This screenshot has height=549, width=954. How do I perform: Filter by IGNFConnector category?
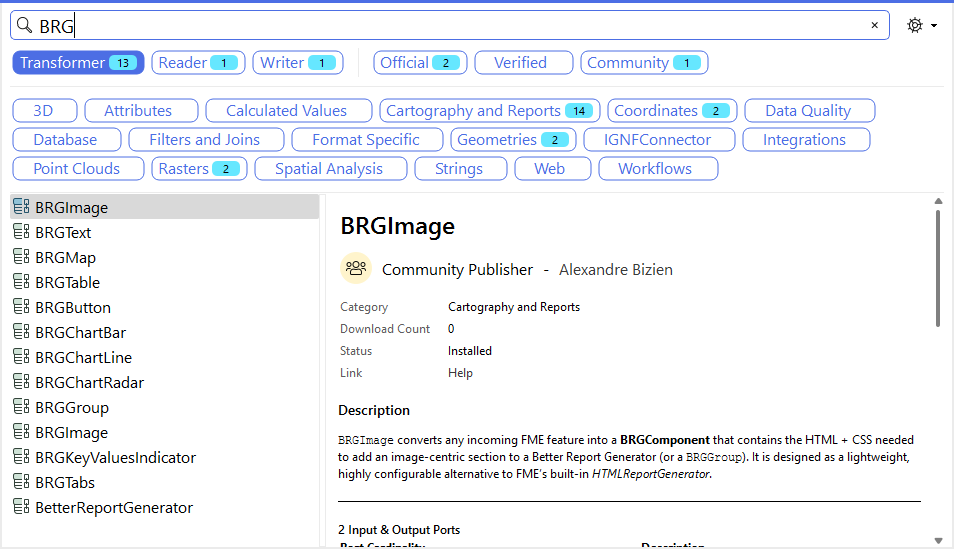point(659,139)
